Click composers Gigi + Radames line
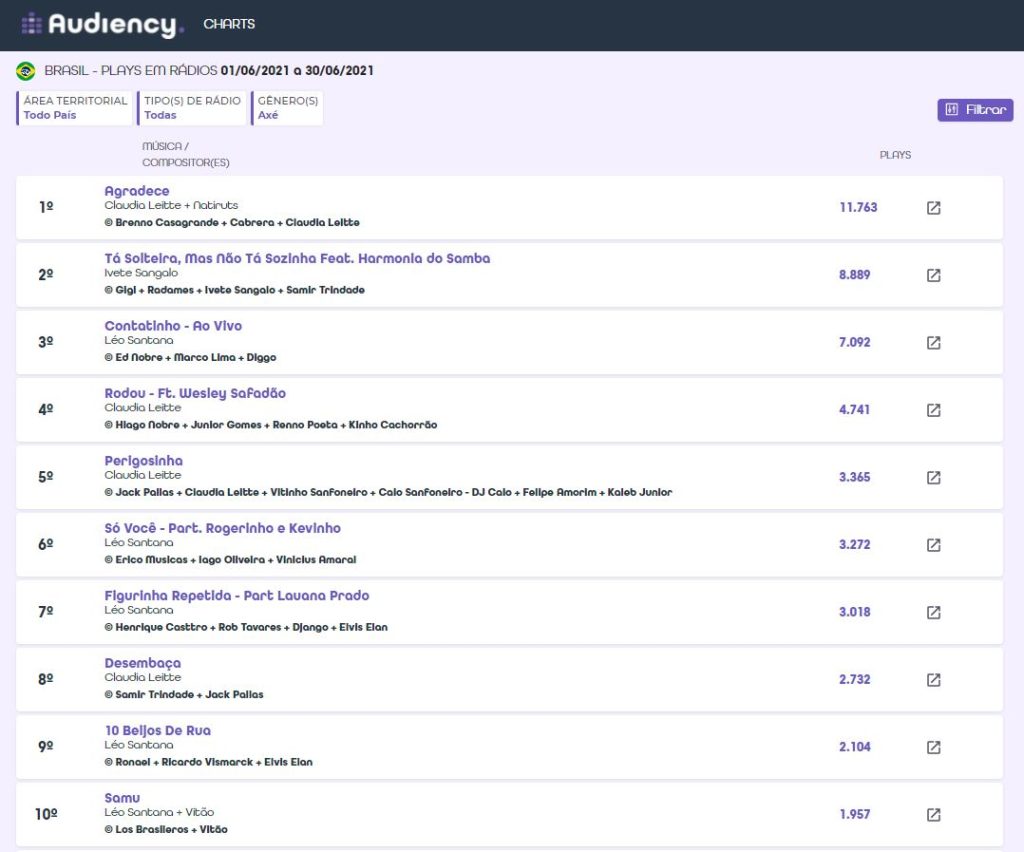Image resolution: width=1024 pixels, height=852 pixels. 234,290
